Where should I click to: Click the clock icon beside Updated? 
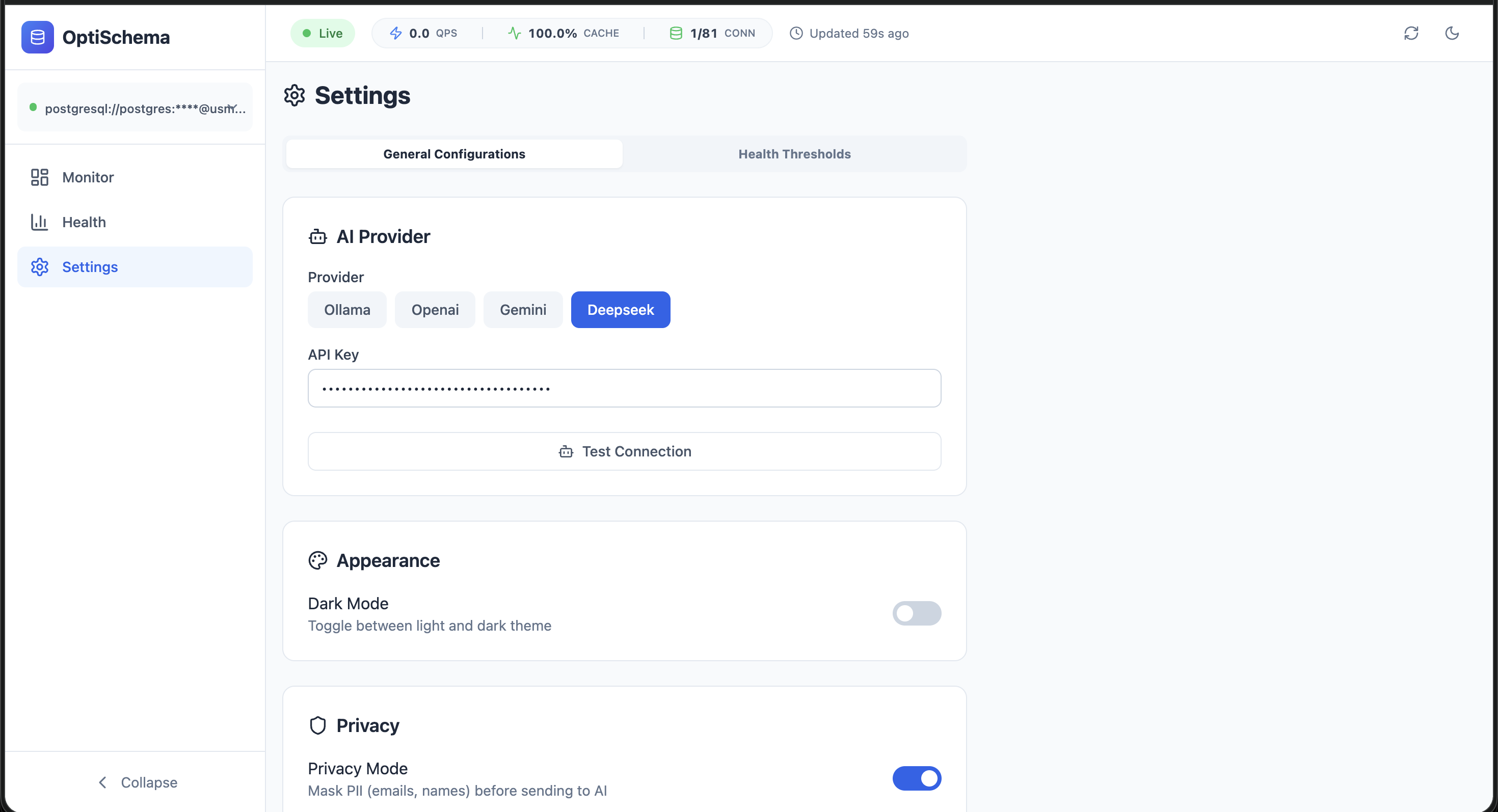[x=795, y=33]
